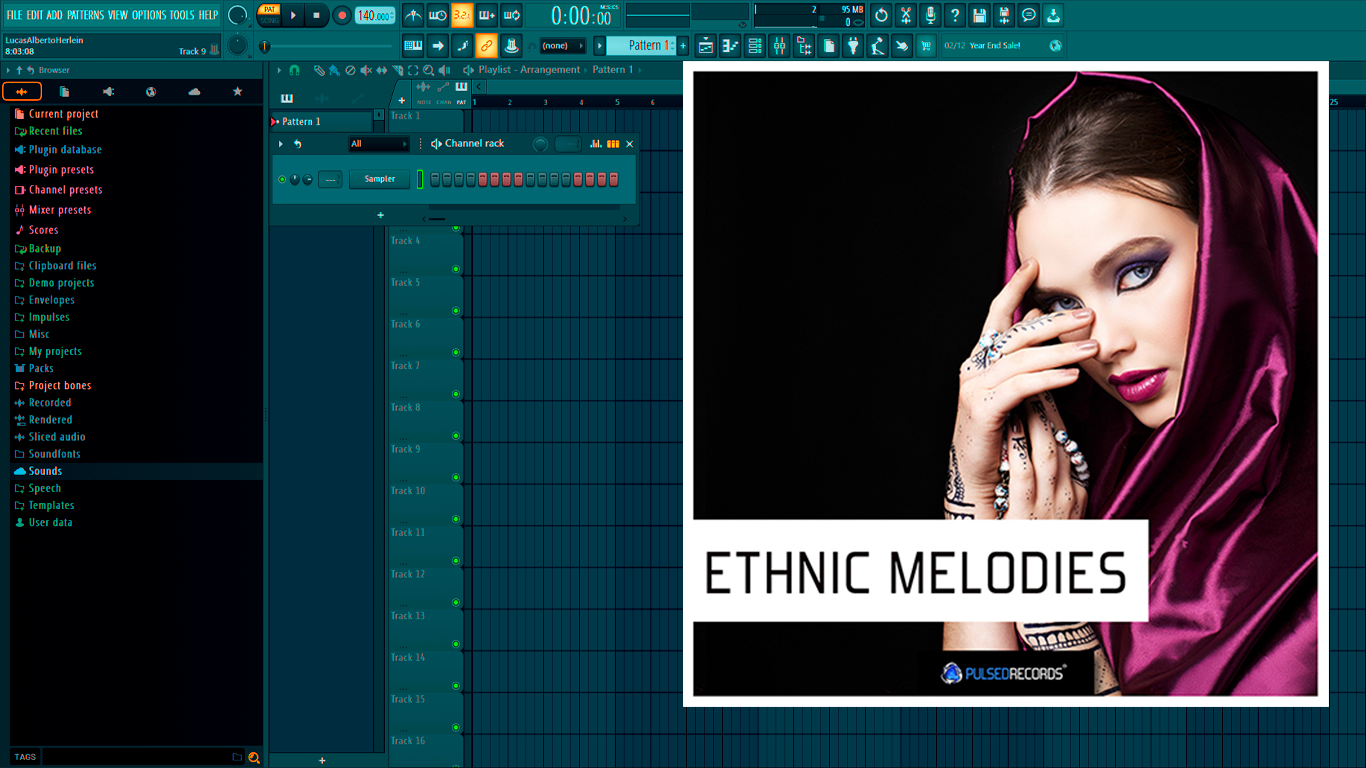This screenshot has height=768, width=1366.
Task: Open the FILE menu
Action: (x=14, y=15)
